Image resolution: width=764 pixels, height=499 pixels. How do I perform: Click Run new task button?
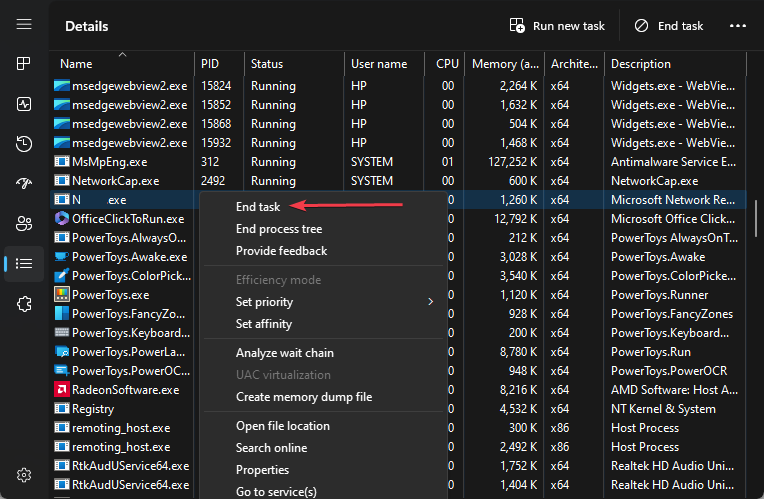point(557,26)
